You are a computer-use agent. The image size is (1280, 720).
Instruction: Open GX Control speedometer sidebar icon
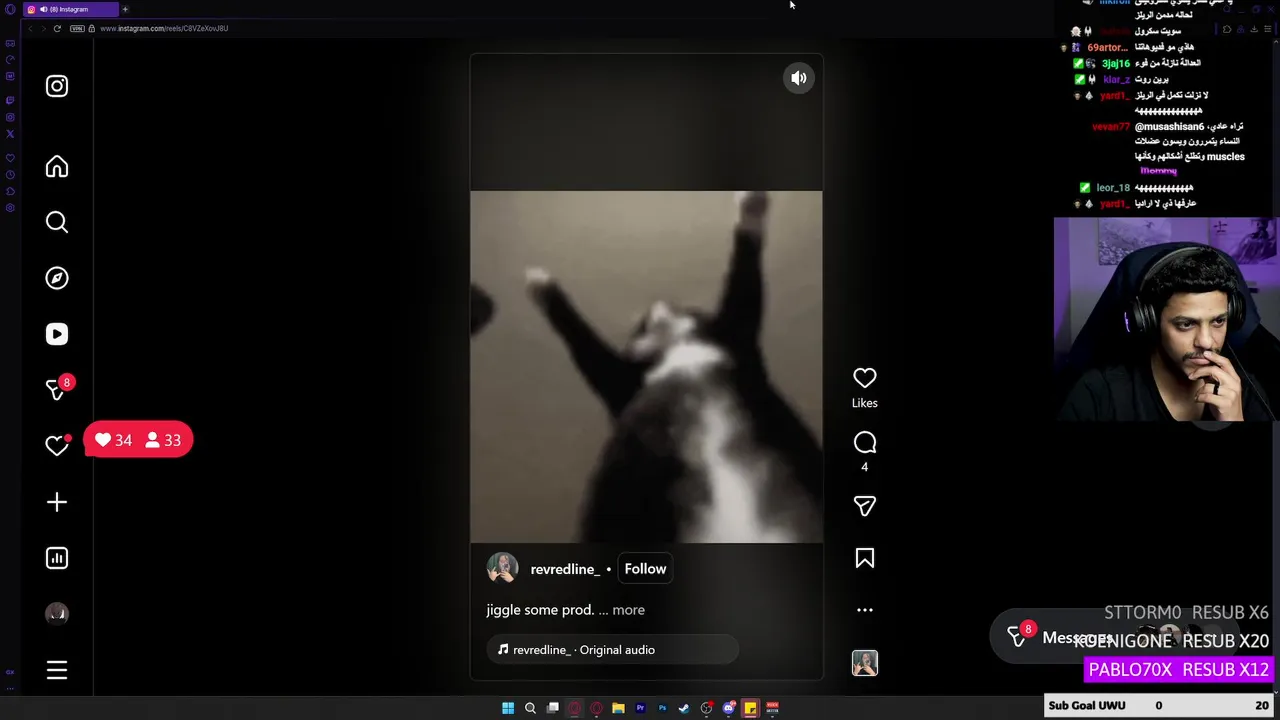click(10, 59)
